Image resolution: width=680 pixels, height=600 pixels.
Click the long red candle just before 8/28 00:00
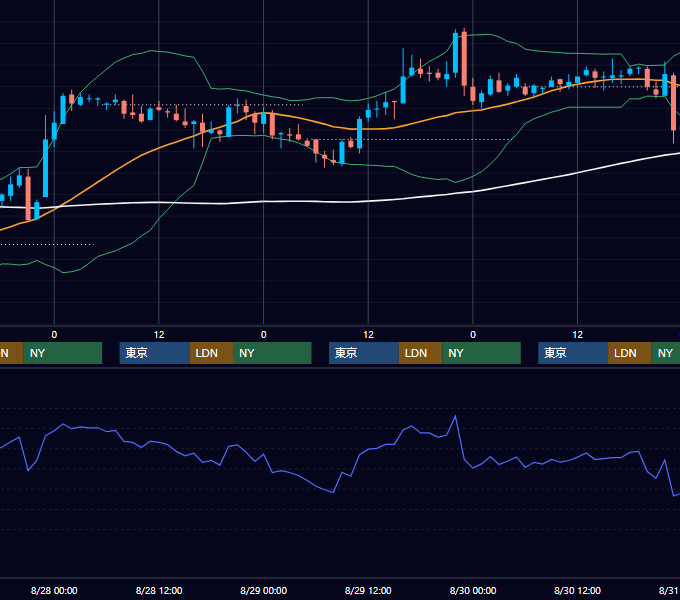point(28,197)
